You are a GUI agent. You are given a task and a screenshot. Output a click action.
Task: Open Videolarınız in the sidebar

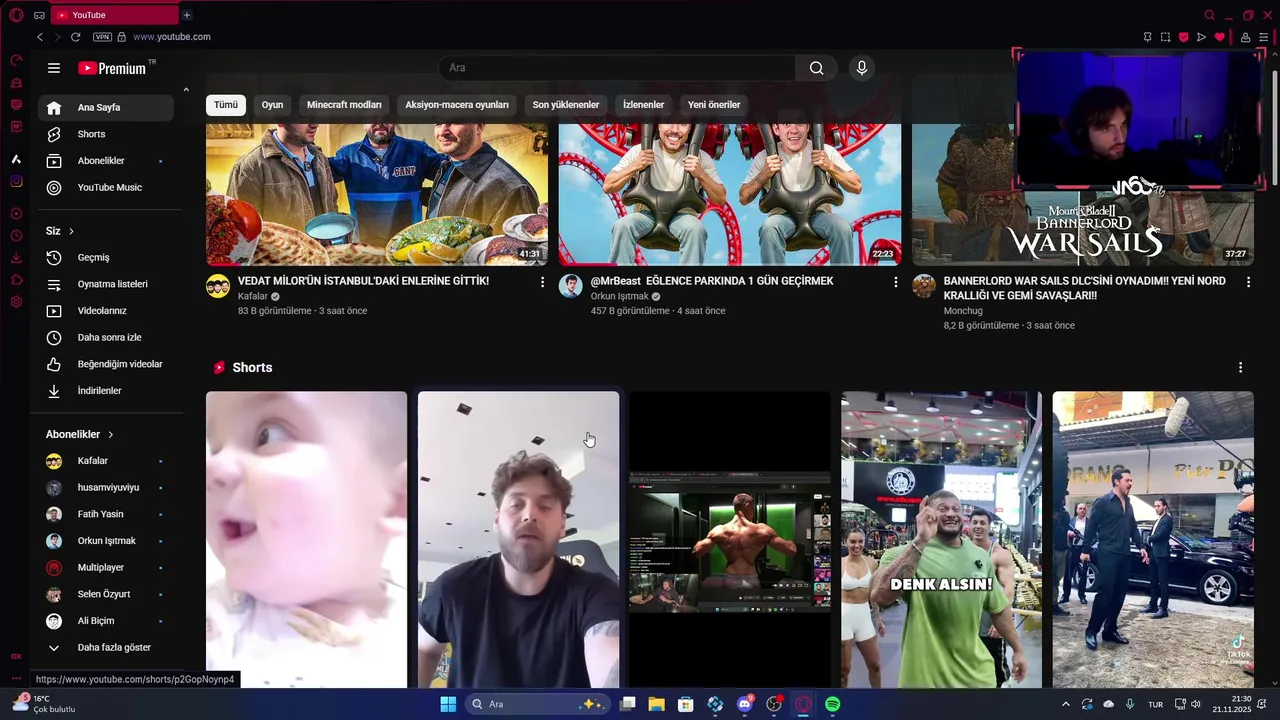tap(107, 311)
